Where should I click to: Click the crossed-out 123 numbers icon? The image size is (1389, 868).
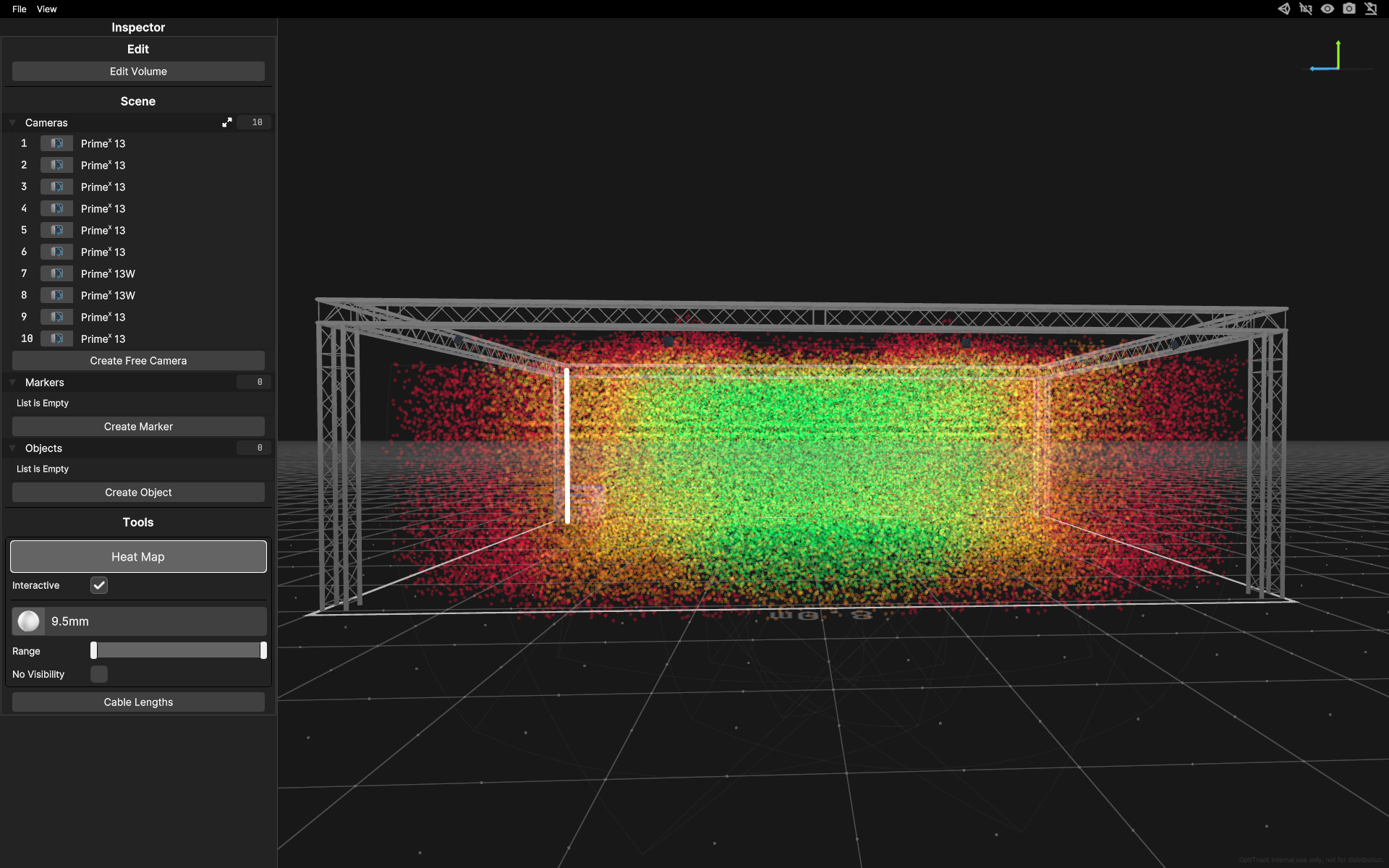(x=1307, y=9)
